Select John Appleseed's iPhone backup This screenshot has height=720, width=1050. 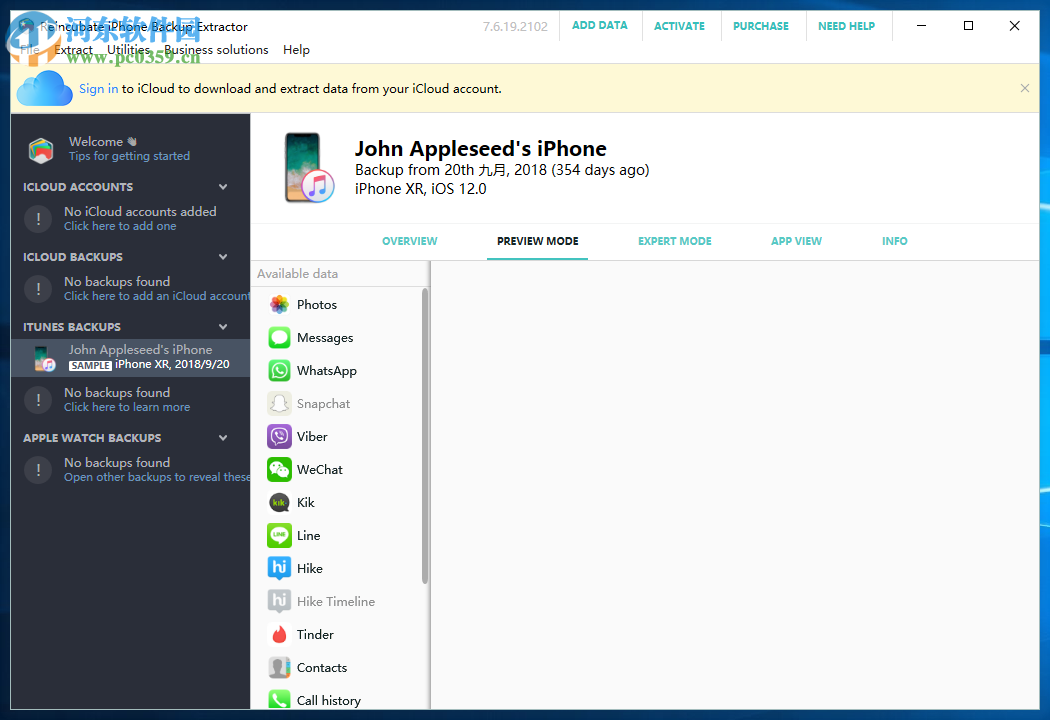point(140,357)
